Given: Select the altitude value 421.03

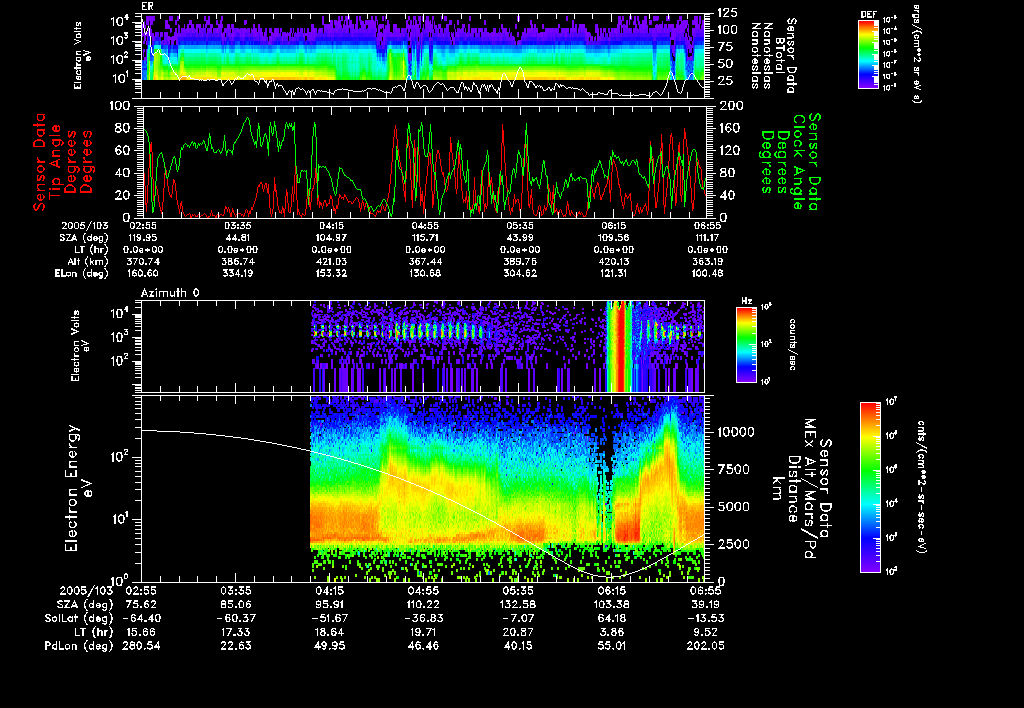Looking at the screenshot, I should coord(330,261).
